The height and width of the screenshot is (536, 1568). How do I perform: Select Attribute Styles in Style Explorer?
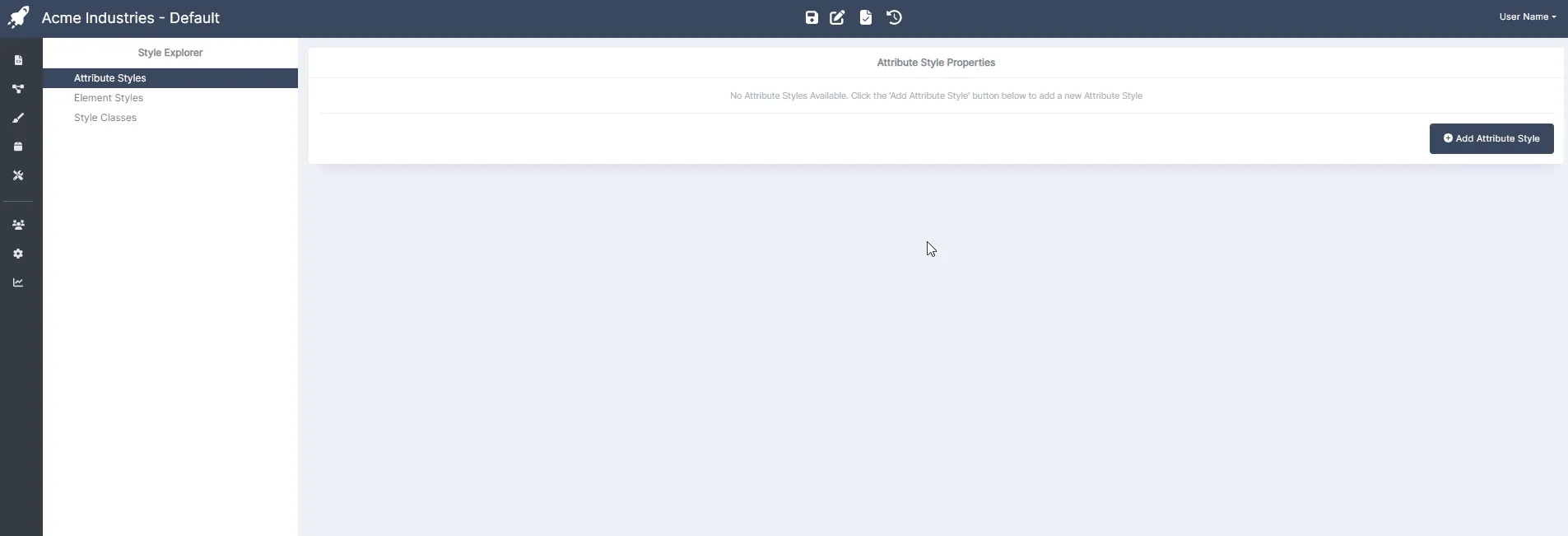(x=110, y=78)
